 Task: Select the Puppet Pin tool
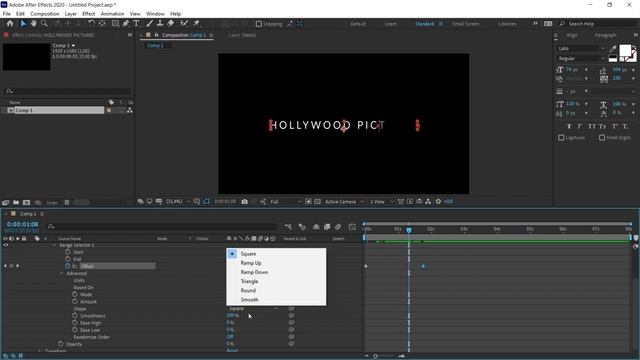coord(196,24)
